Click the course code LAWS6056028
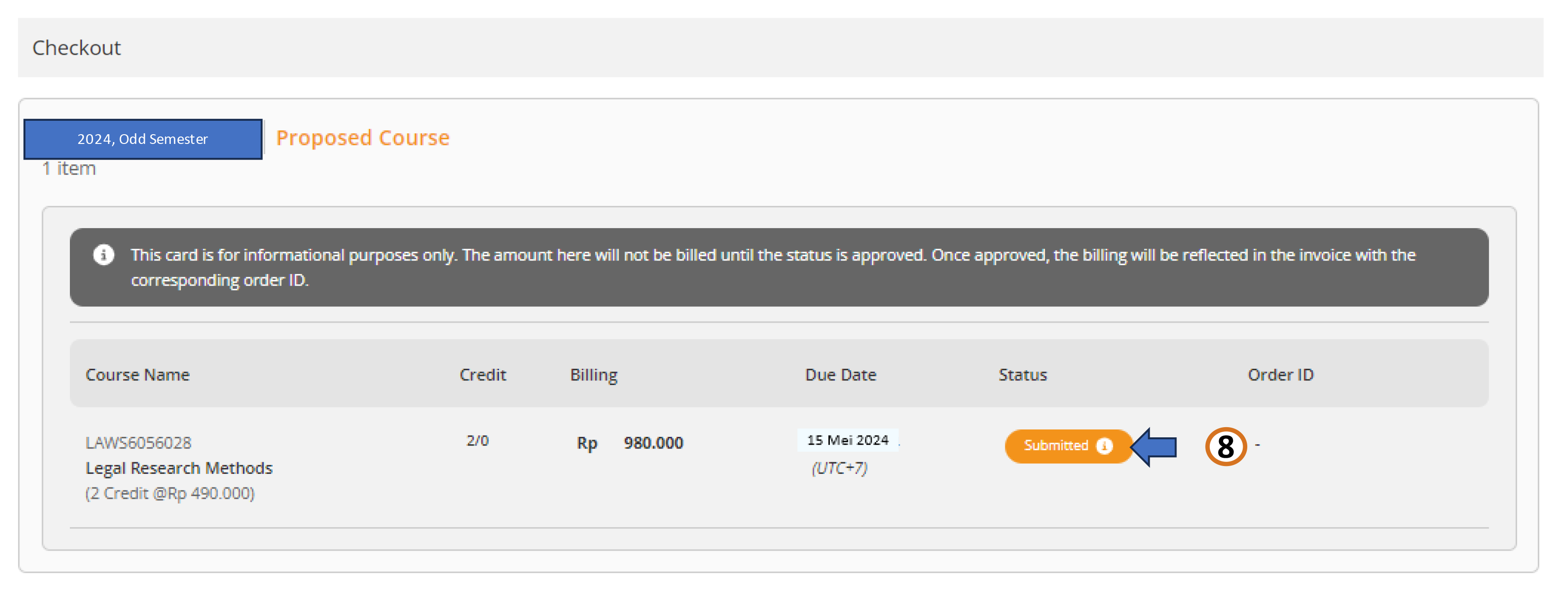This screenshot has width=1568, height=597. pyautogui.click(x=138, y=442)
